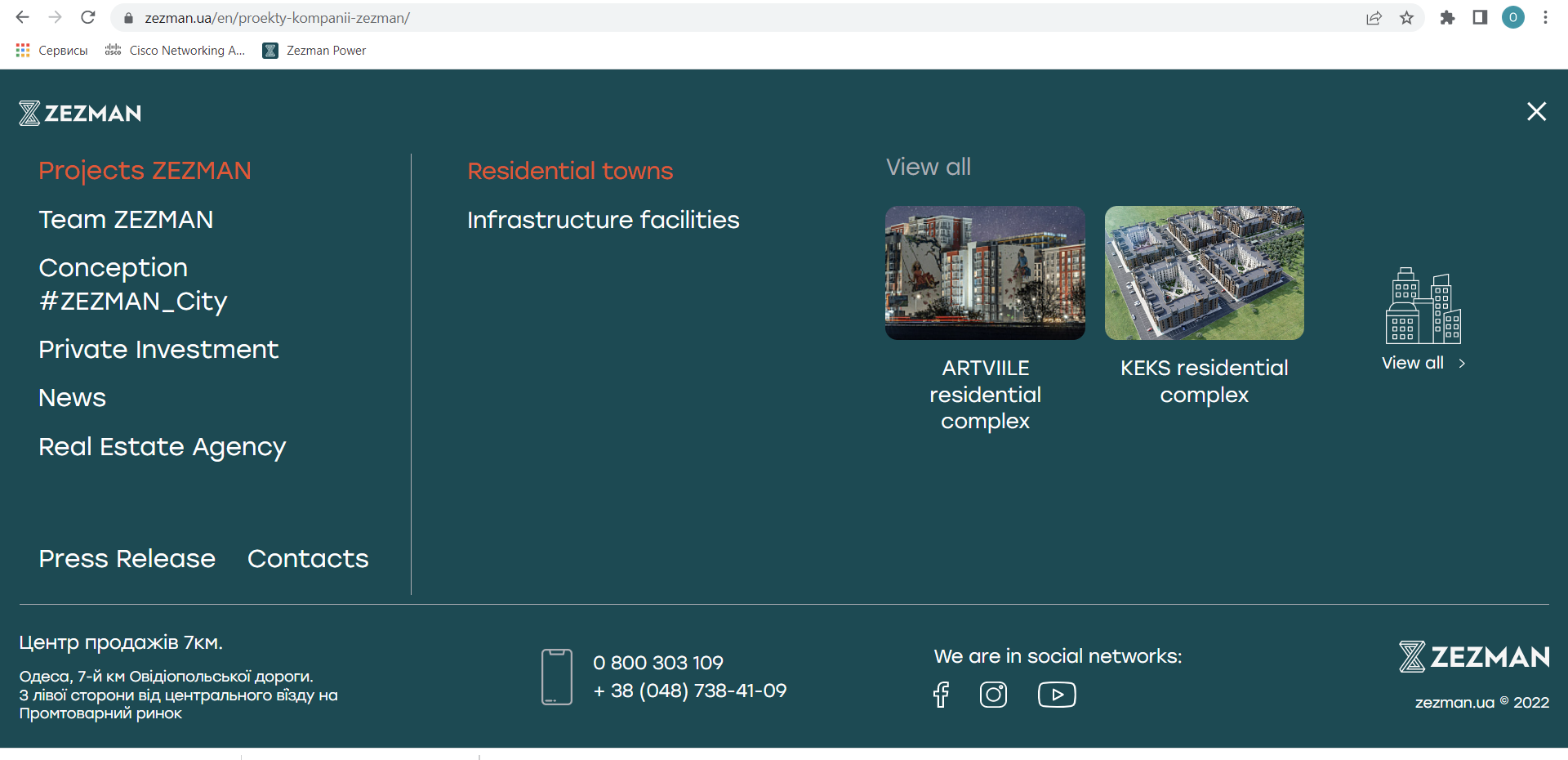
Task: Open the browser extensions puzzle icon
Action: (1447, 18)
